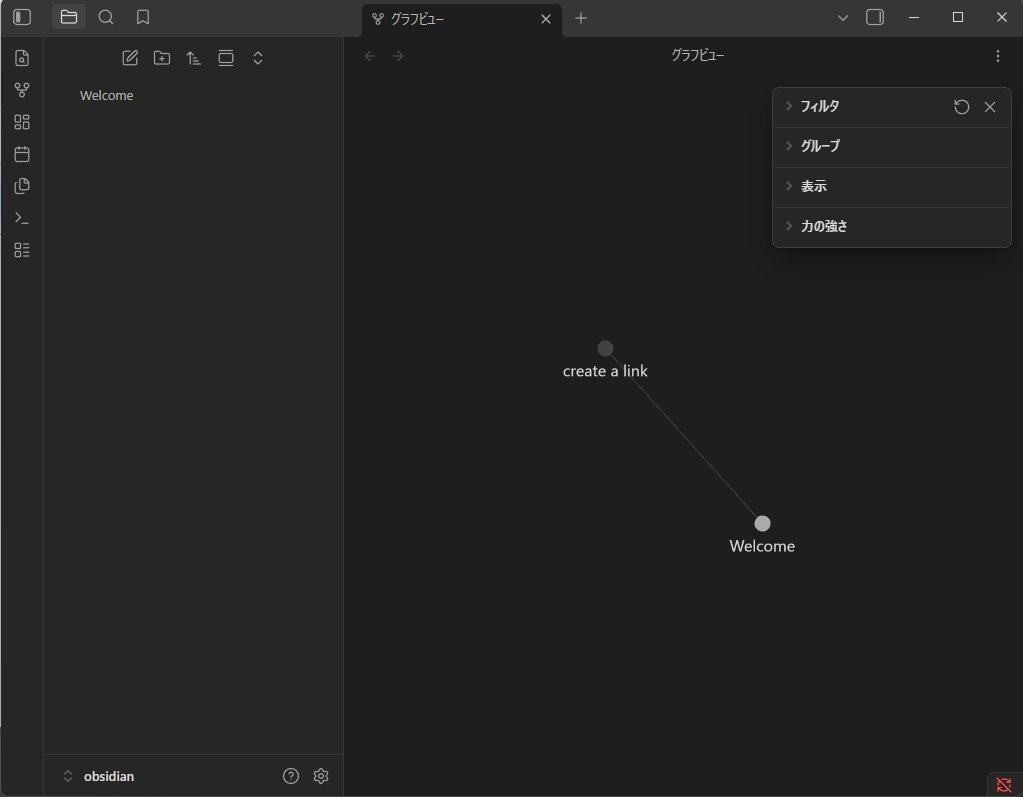Image resolution: width=1023 pixels, height=797 pixels.
Task: Open the file explorer folder tab
Action: coord(69,17)
